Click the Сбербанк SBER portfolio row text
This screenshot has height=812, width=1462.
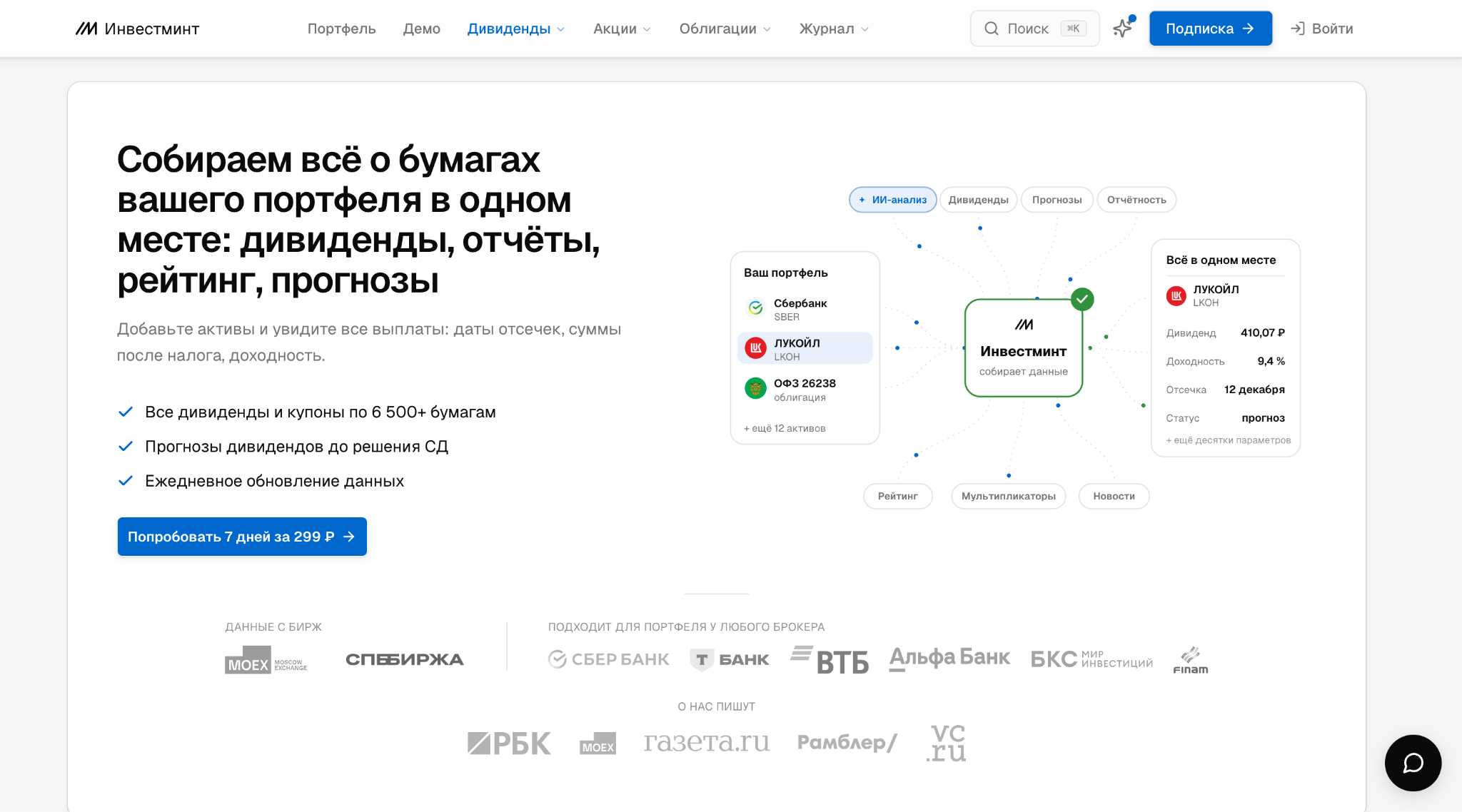pyautogui.click(x=800, y=310)
